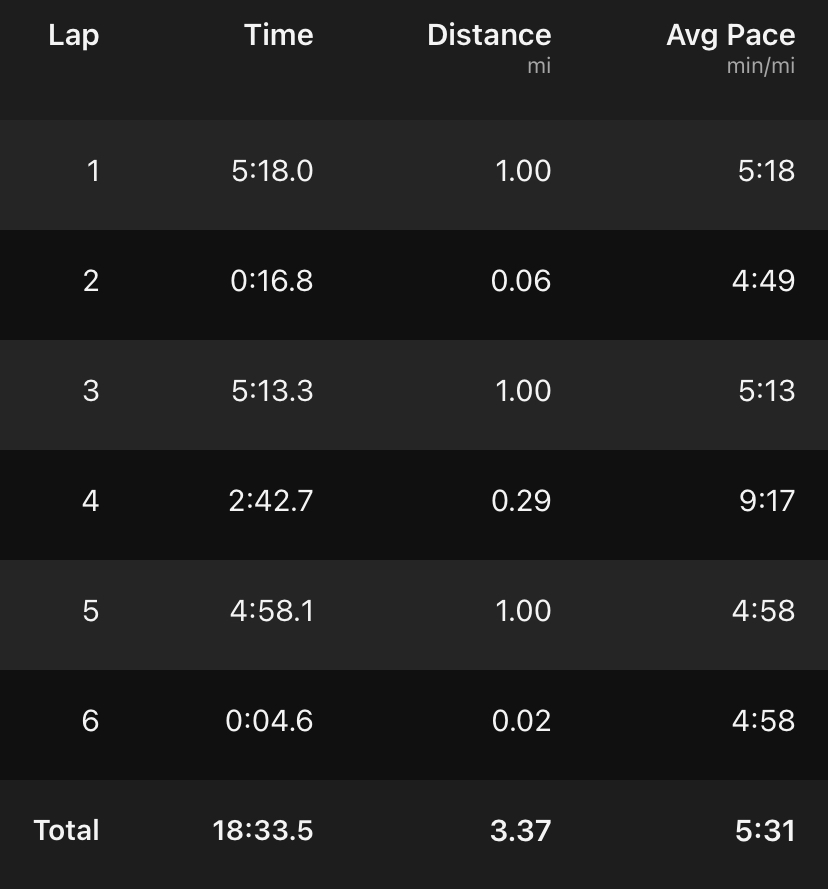The height and width of the screenshot is (889, 828).
Task: Tap the 0.29 distance value
Action: tap(521, 501)
